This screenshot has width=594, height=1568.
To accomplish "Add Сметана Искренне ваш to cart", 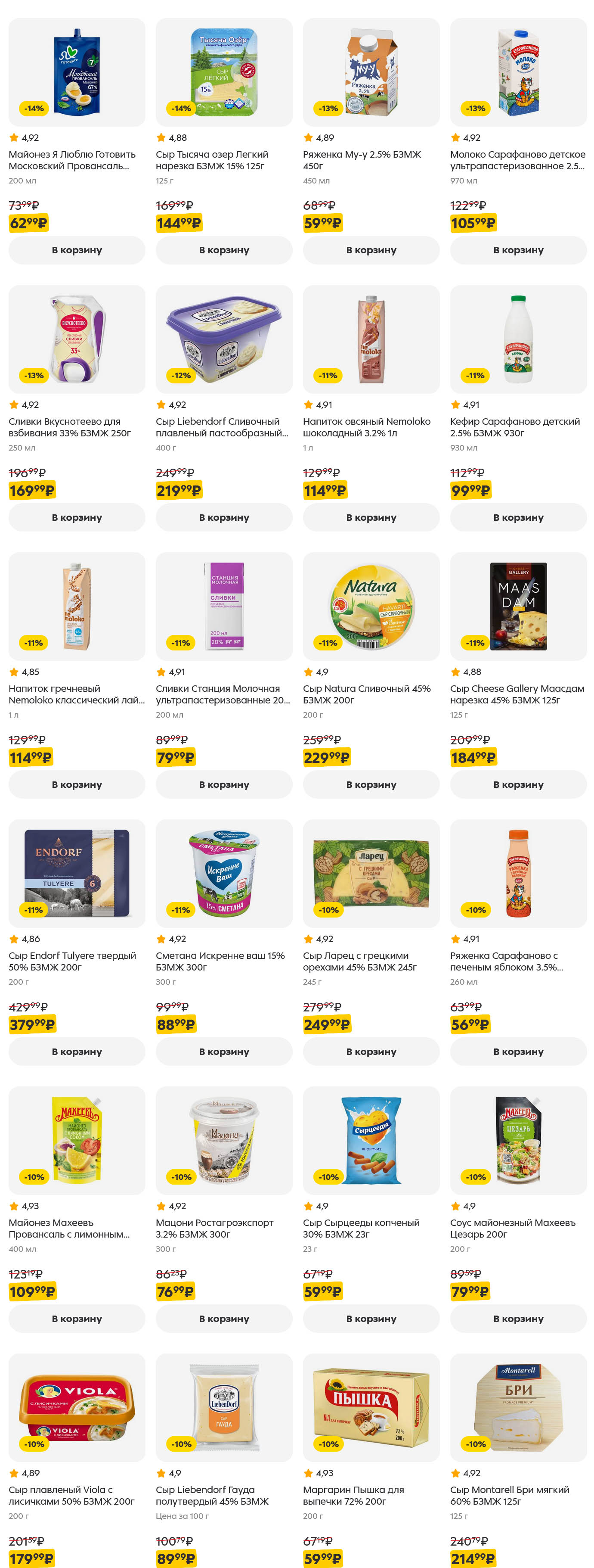I will pos(224,1051).
